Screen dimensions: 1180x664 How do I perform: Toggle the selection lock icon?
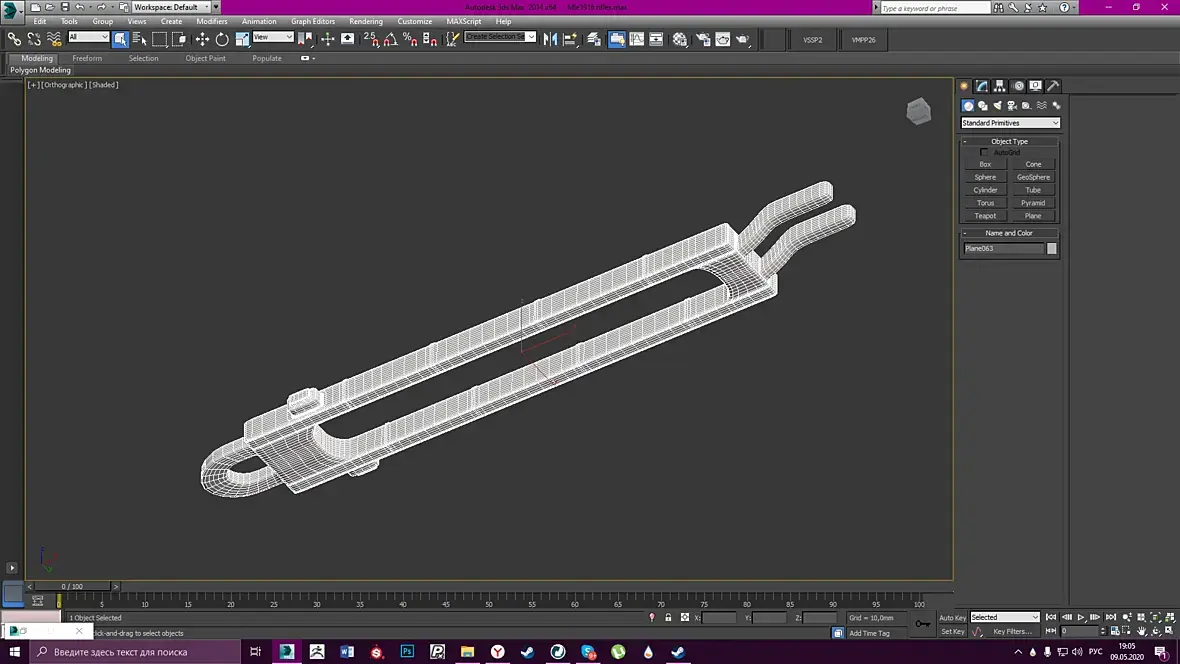[x=668, y=618]
